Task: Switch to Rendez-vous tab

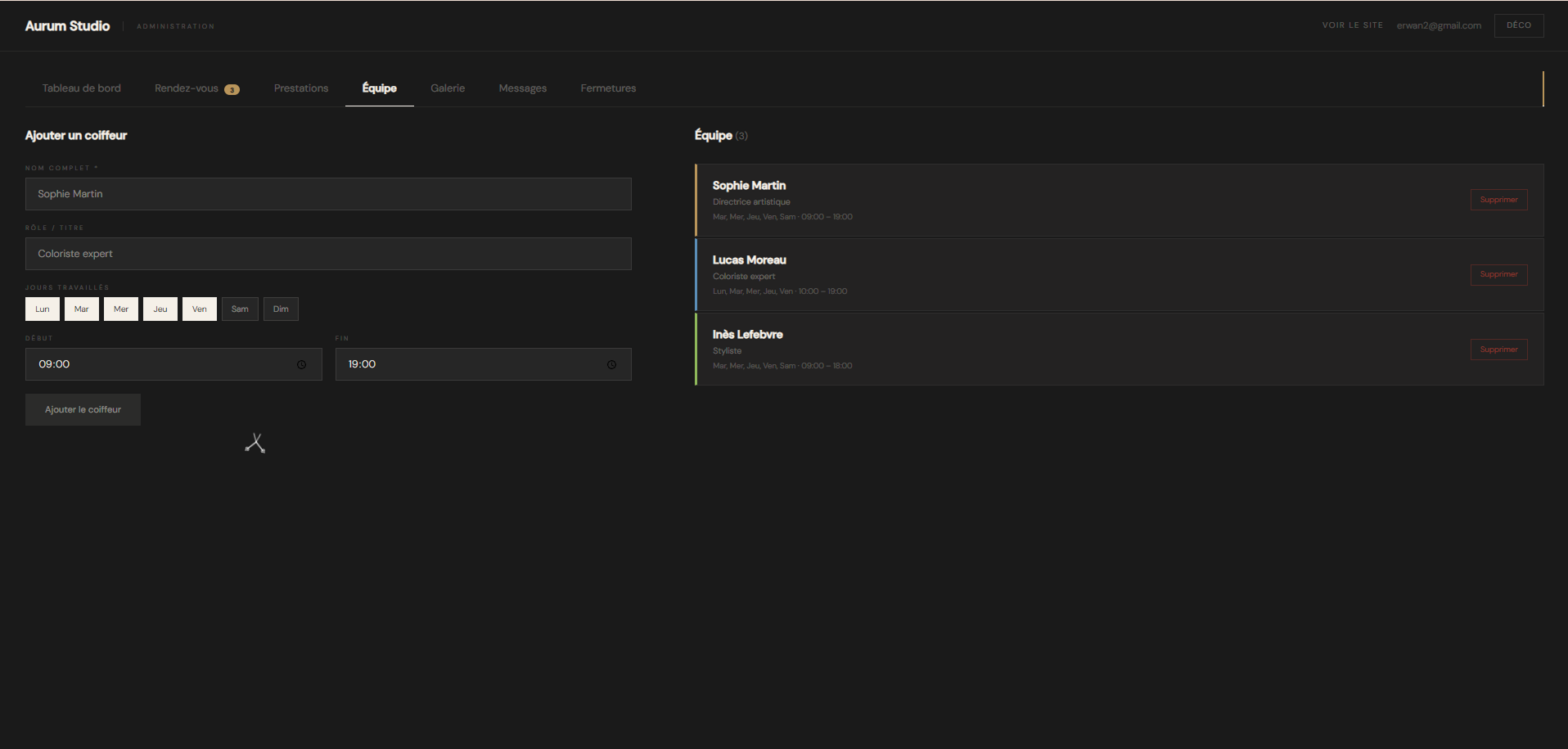Action: tap(196, 88)
